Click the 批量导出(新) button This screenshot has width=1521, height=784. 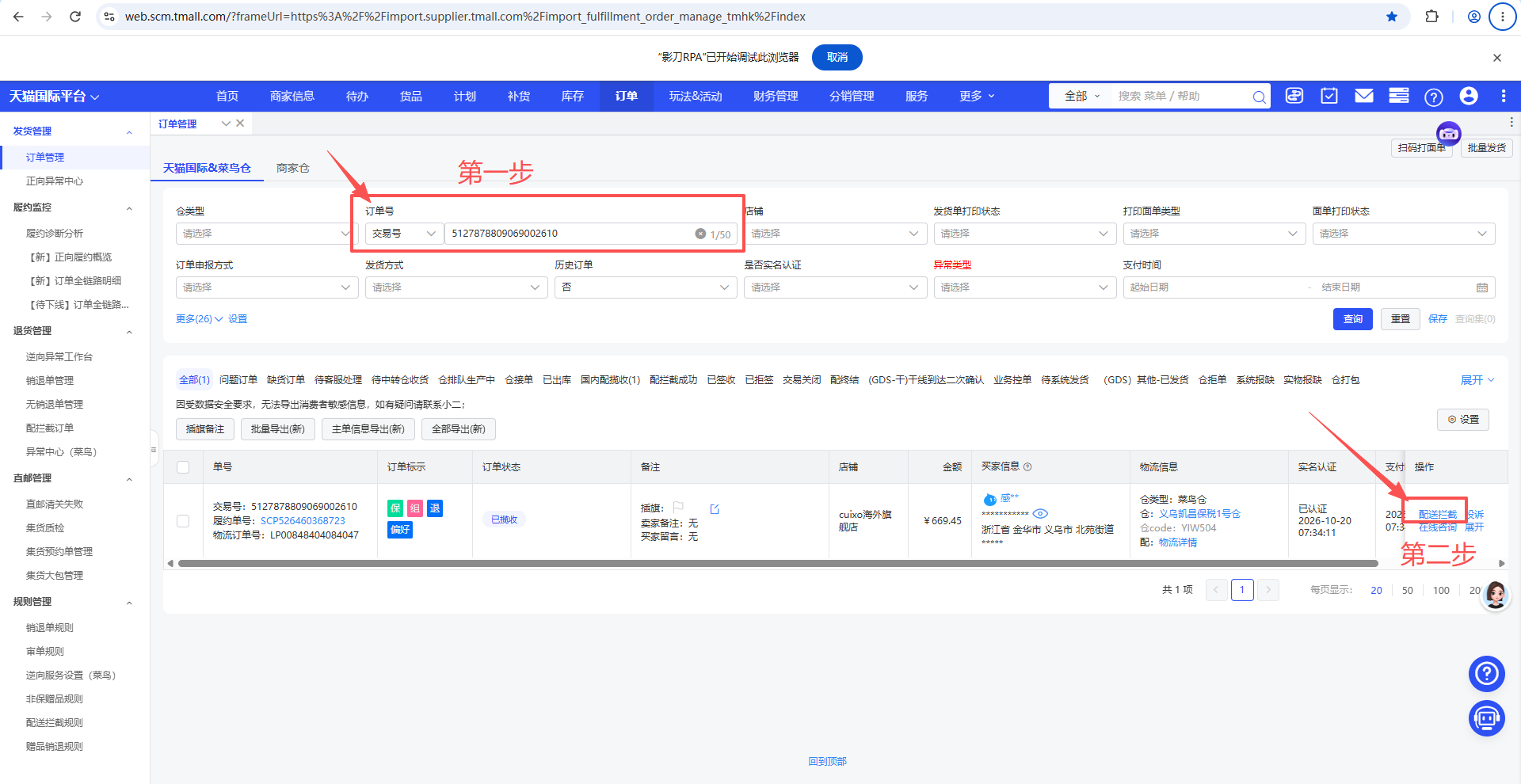[x=278, y=429]
